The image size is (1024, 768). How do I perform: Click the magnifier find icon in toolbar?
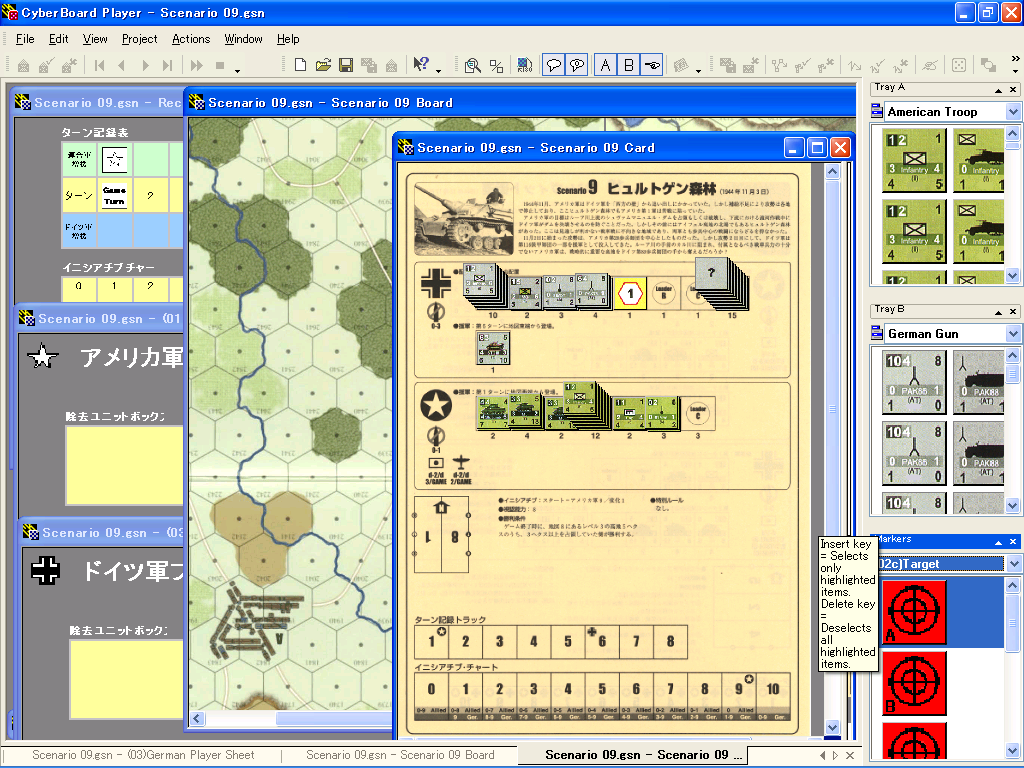pos(472,65)
